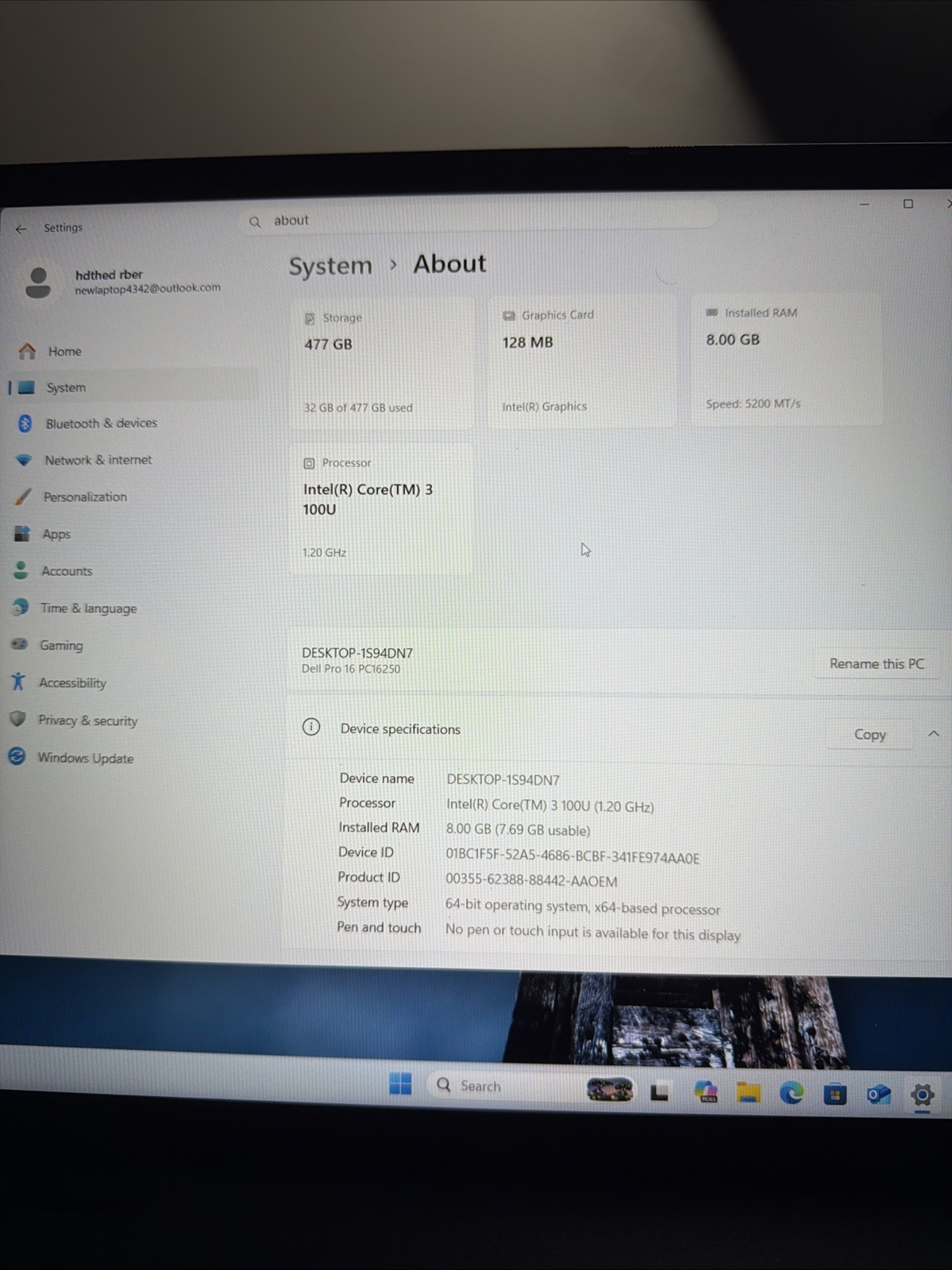Click the 'Dell Pro 16 PC16250' model text
952x1270 pixels.
point(350,670)
